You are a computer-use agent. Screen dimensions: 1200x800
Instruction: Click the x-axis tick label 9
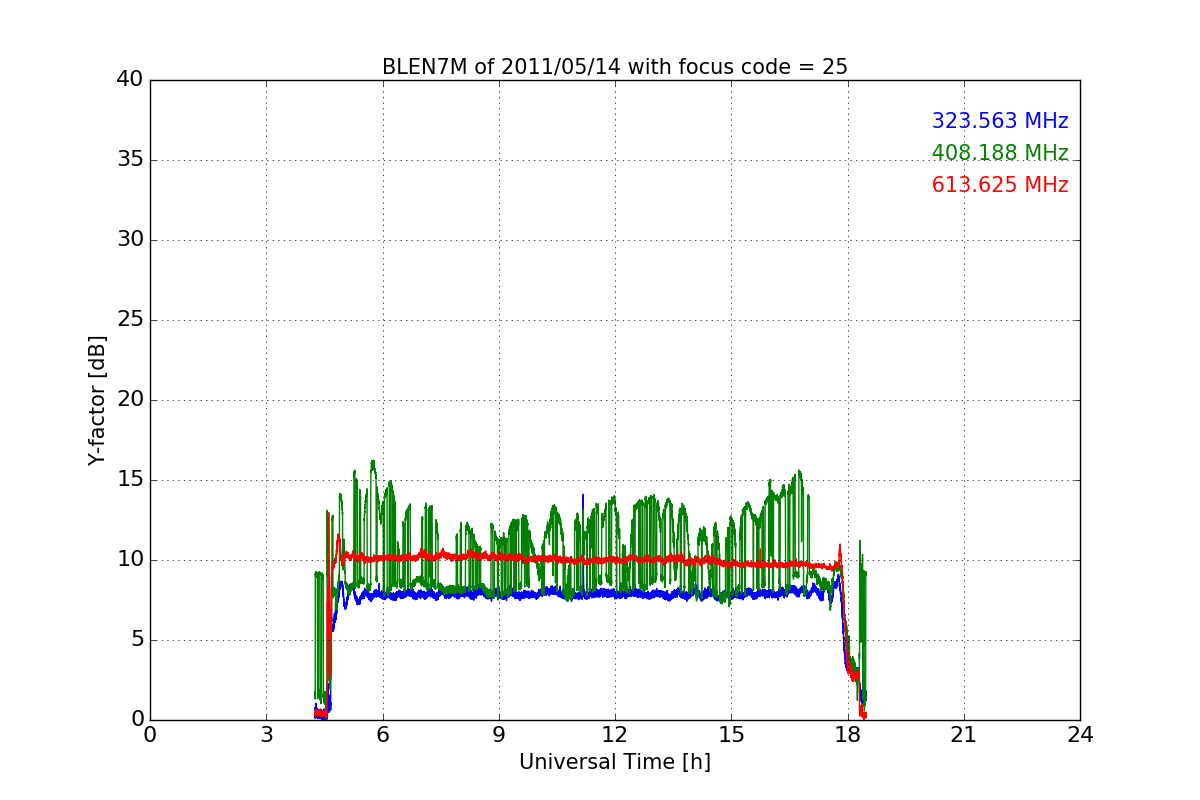(x=498, y=734)
